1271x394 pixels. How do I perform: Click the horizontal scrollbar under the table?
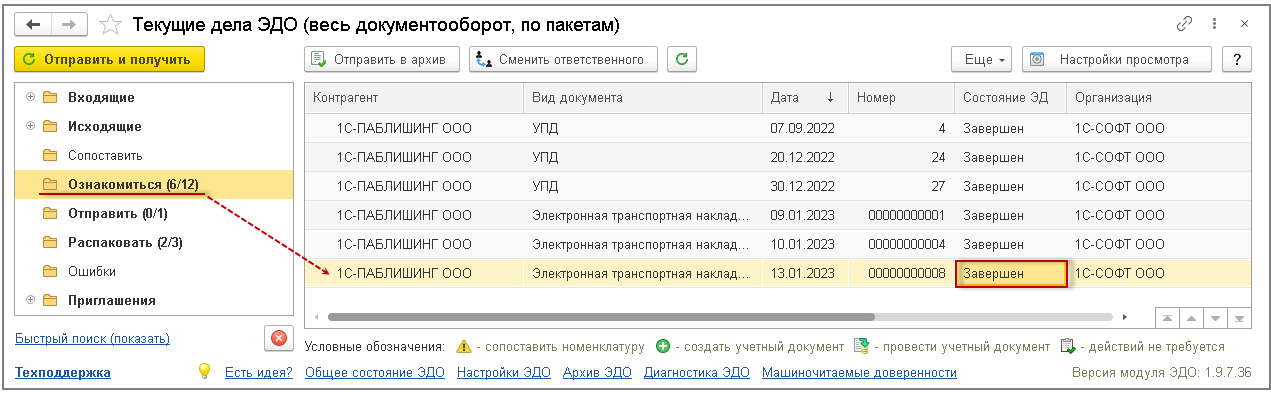pos(602,317)
